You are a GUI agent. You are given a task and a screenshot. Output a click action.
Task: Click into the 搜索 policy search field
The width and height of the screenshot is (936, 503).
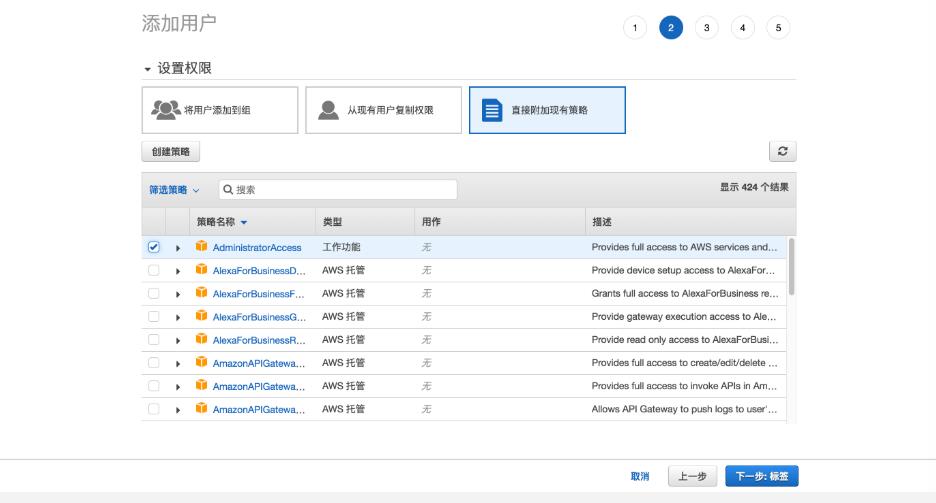point(338,190)
